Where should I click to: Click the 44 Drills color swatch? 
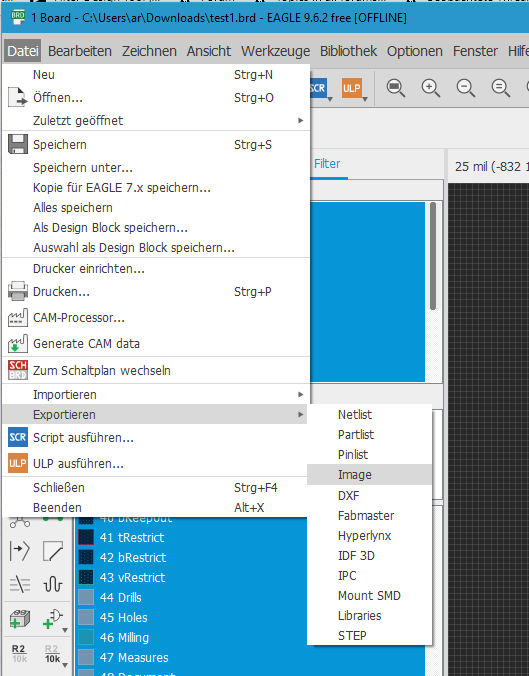[x=86, y=597]
